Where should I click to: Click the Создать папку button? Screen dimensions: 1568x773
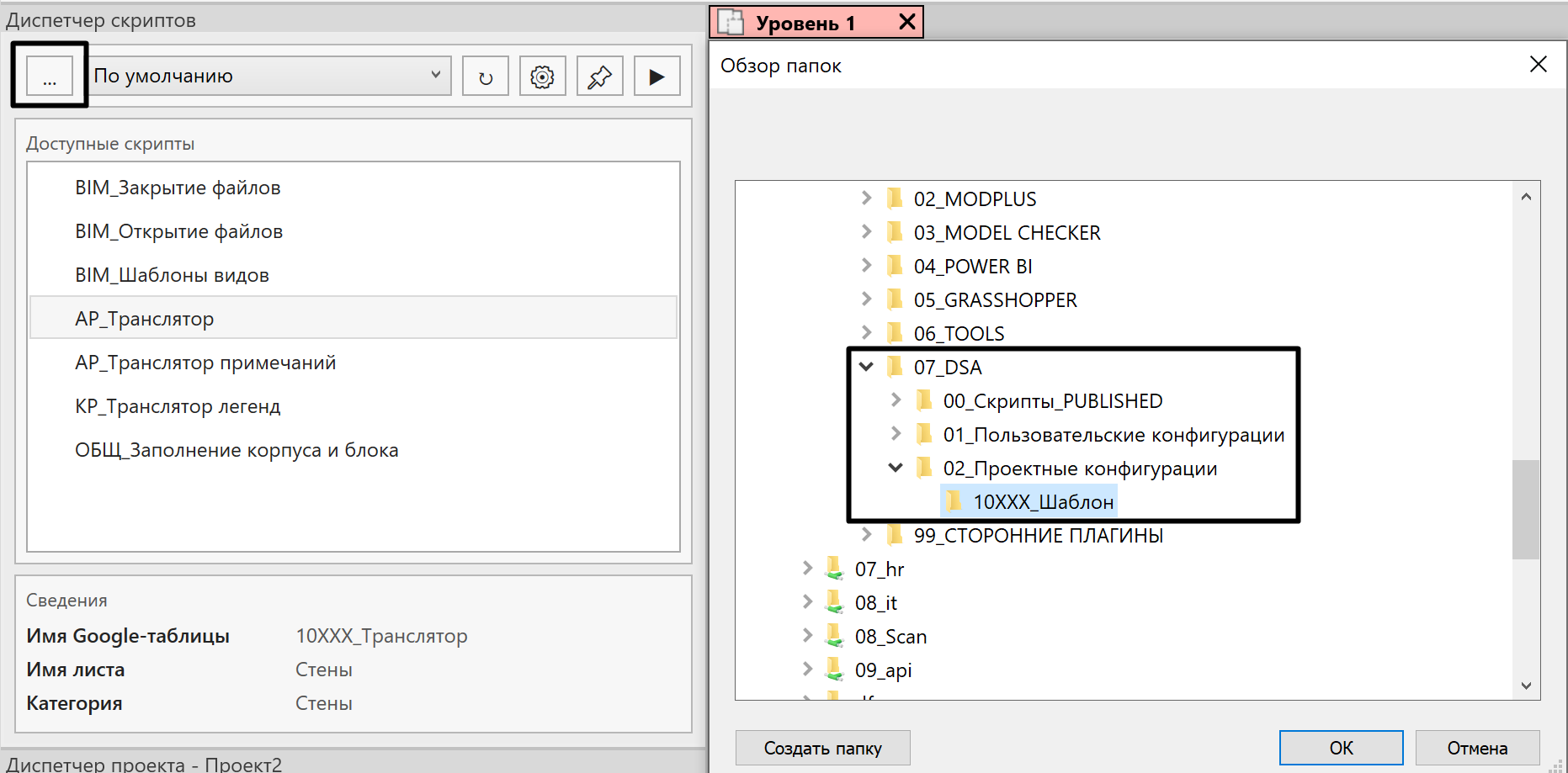822,748
